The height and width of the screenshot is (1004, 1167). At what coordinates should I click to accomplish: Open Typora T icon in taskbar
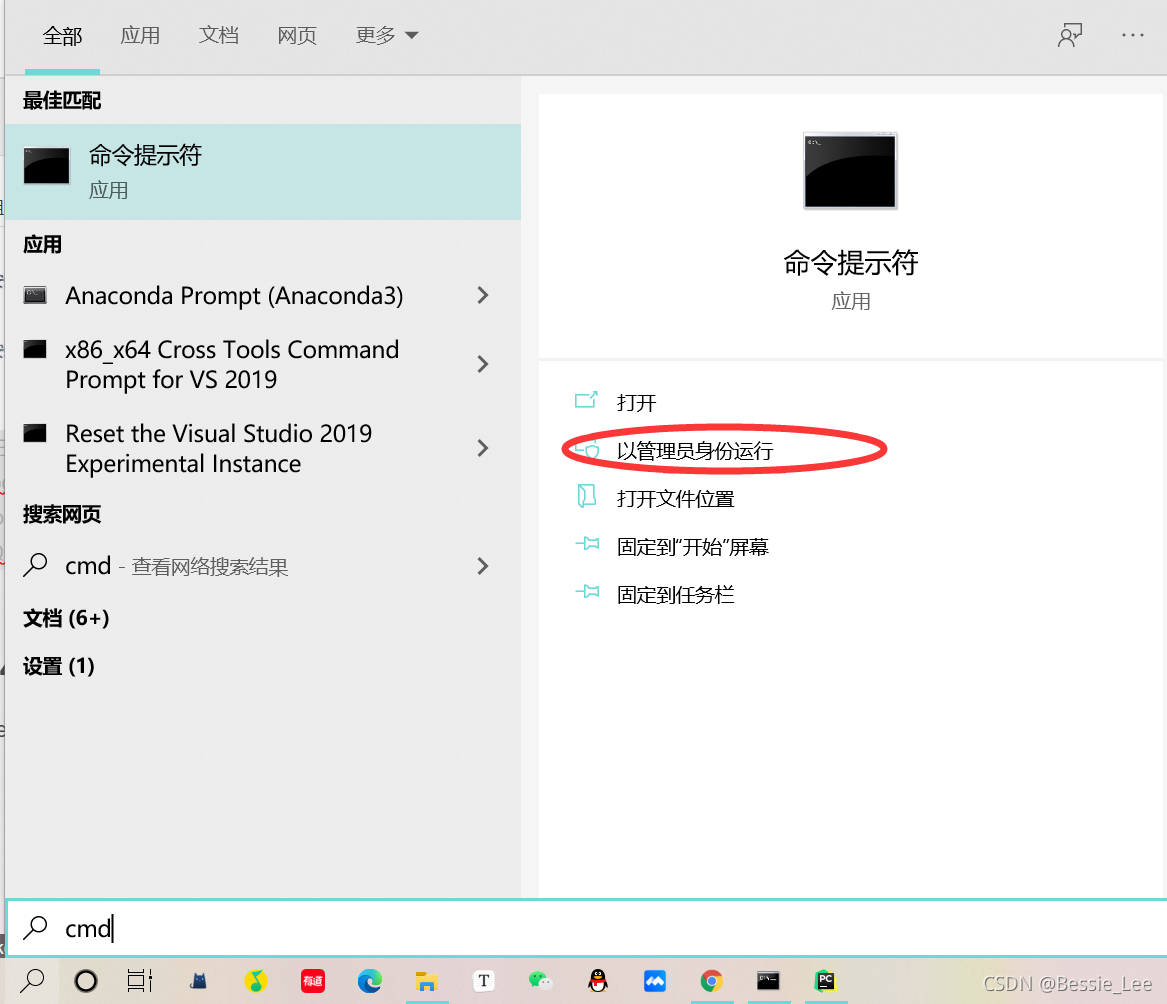coord(484,981)
